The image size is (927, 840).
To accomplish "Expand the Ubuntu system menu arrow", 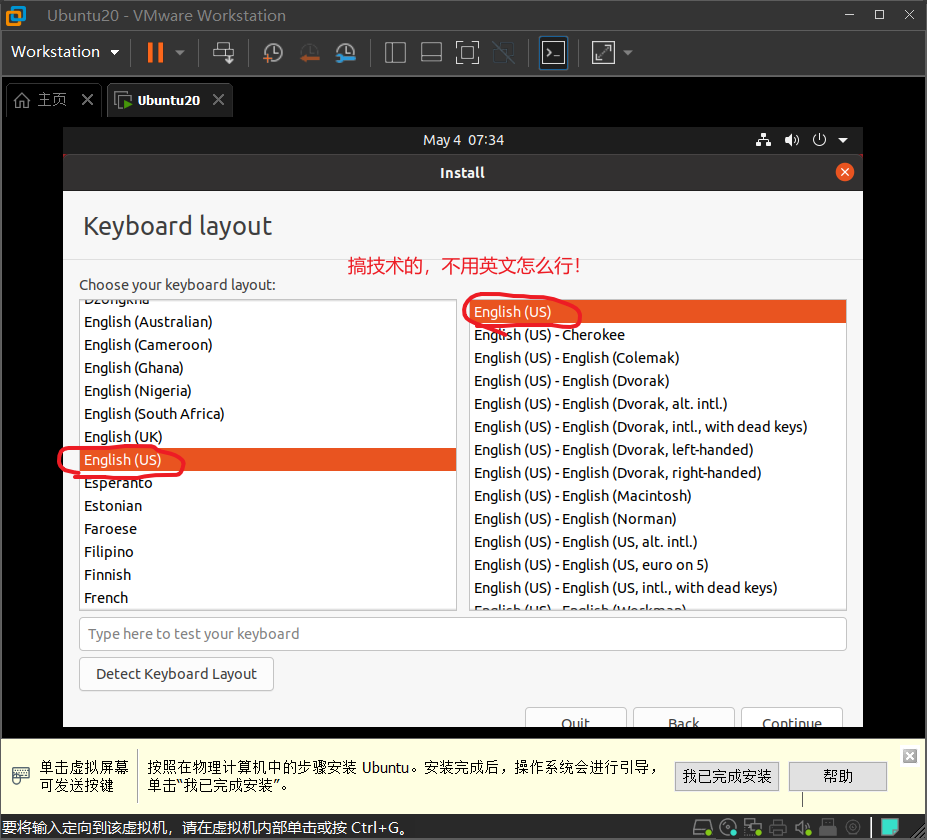I will coord(843,140).
